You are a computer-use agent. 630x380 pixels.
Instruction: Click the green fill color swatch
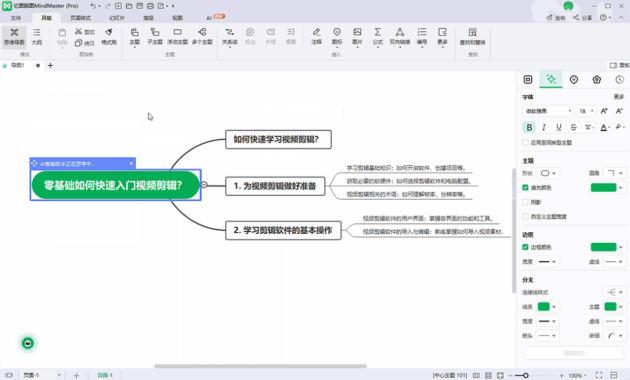click(603, 188)
